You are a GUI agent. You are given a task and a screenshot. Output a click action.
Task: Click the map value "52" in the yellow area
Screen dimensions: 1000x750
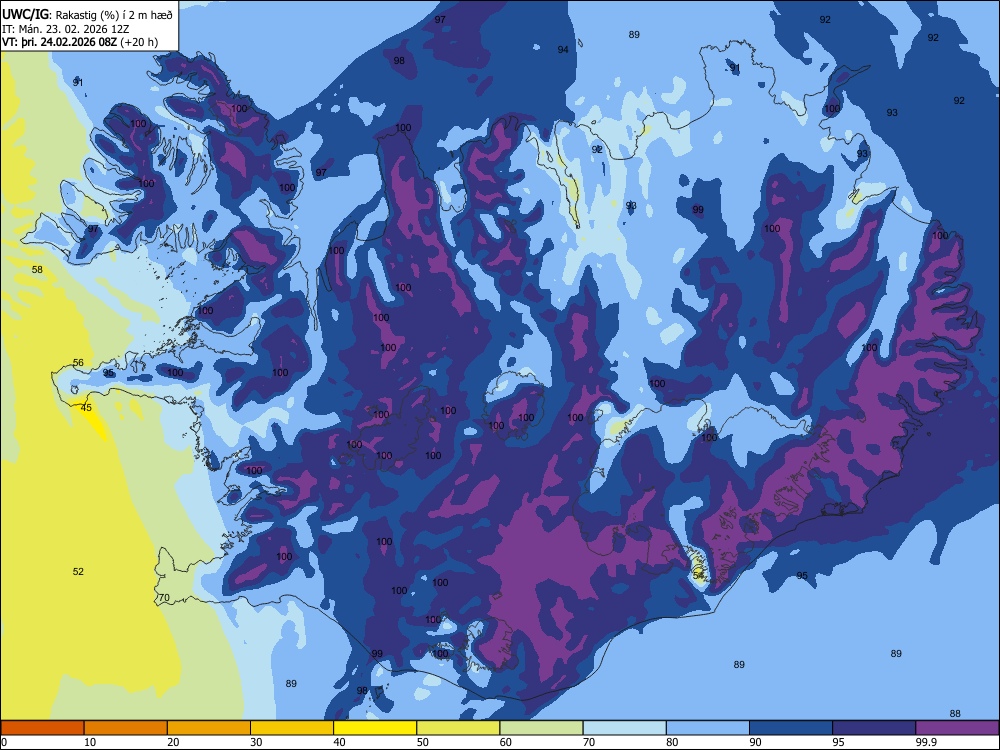coord(78,571)
